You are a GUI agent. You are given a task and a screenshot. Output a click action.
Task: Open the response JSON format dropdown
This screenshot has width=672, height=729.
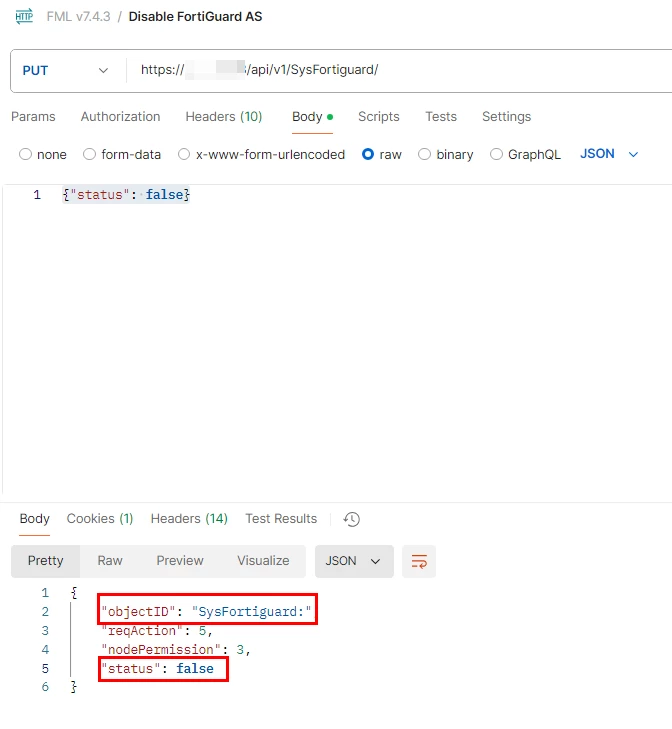pyautogui.click(x=354, y=561)
